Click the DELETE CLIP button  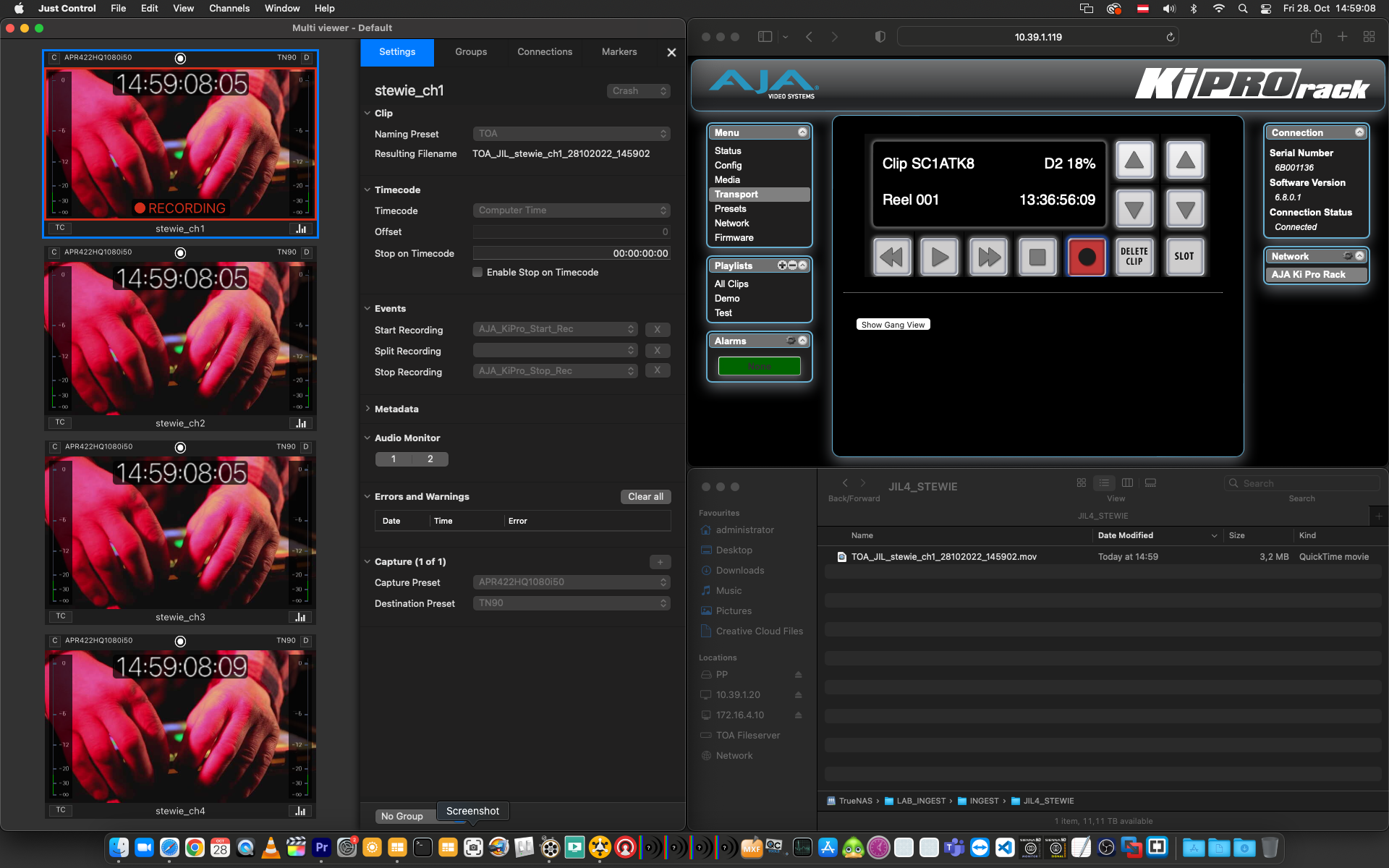(1134, 257)
